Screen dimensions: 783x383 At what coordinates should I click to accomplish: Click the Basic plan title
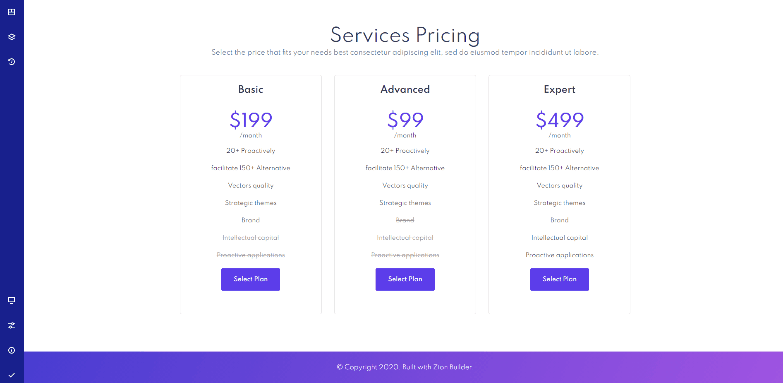(x=251, y=90)
